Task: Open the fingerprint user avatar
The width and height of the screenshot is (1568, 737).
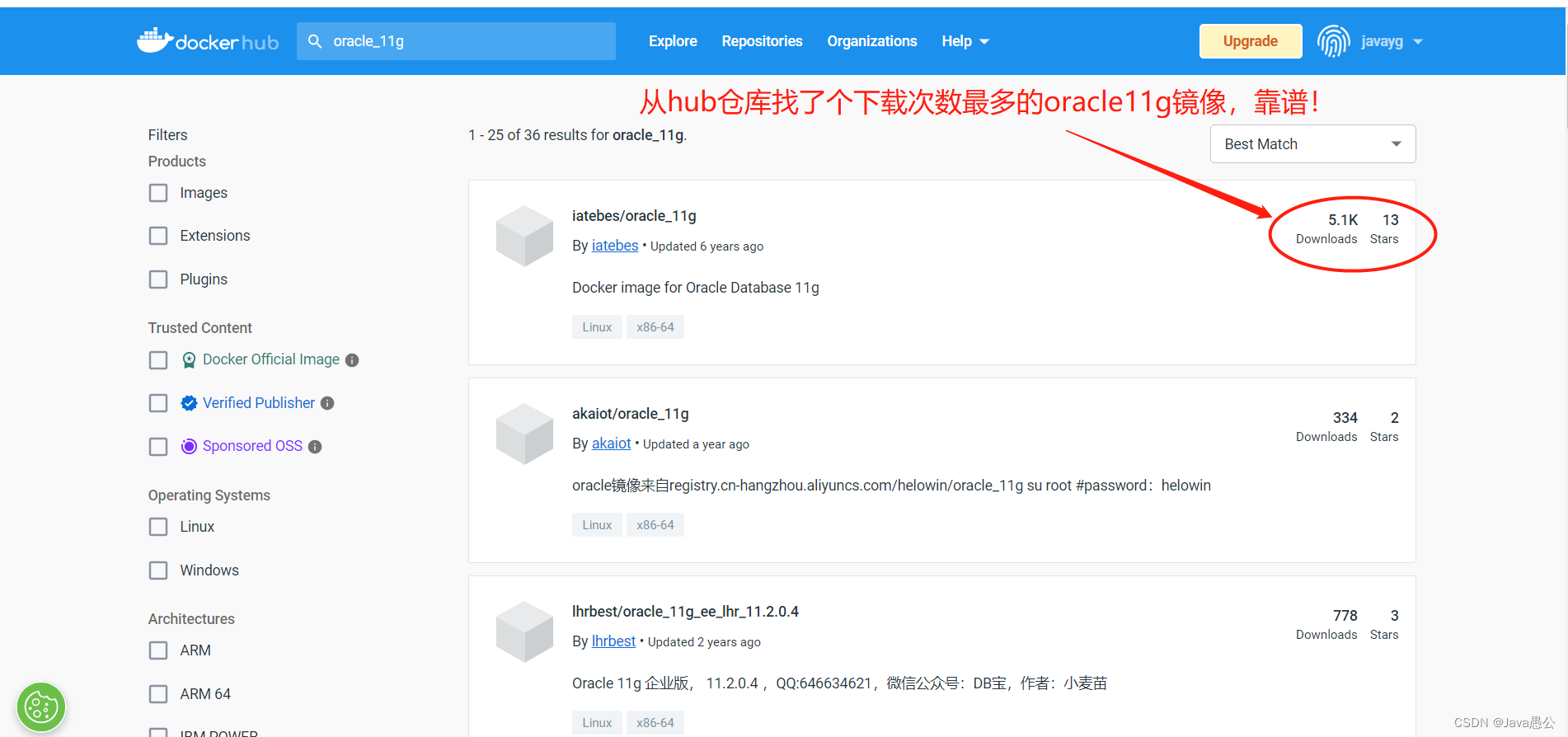Action: 1333,41
